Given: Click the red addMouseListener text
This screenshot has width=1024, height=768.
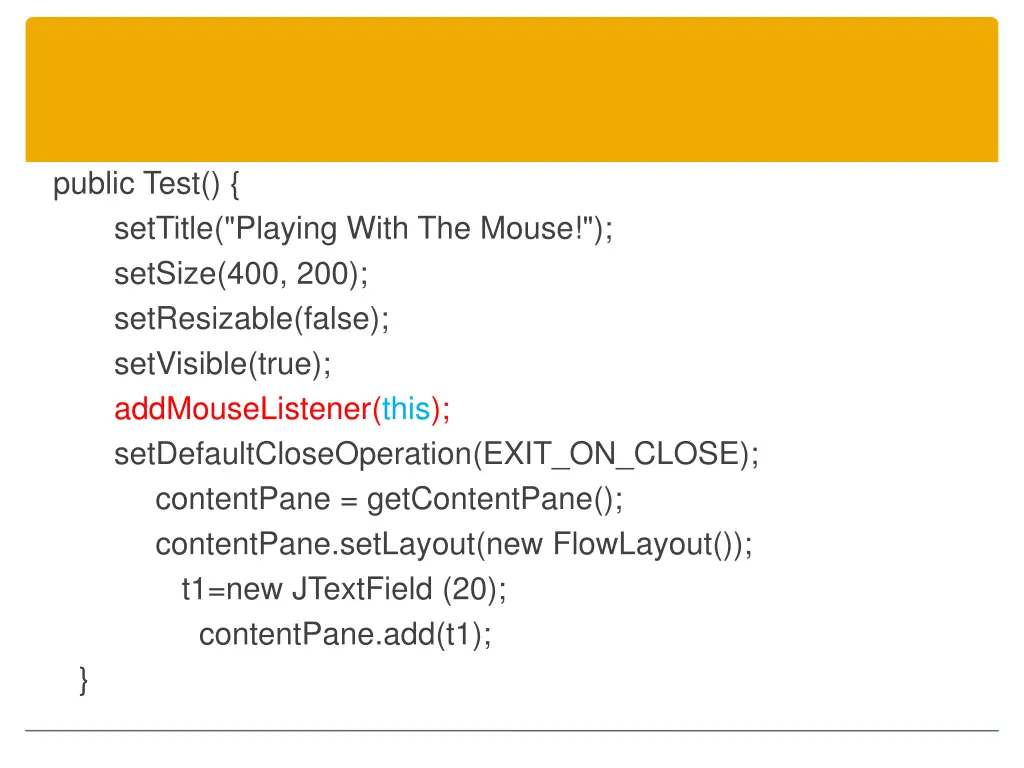Looking at the screenshot, I should 242,409.
